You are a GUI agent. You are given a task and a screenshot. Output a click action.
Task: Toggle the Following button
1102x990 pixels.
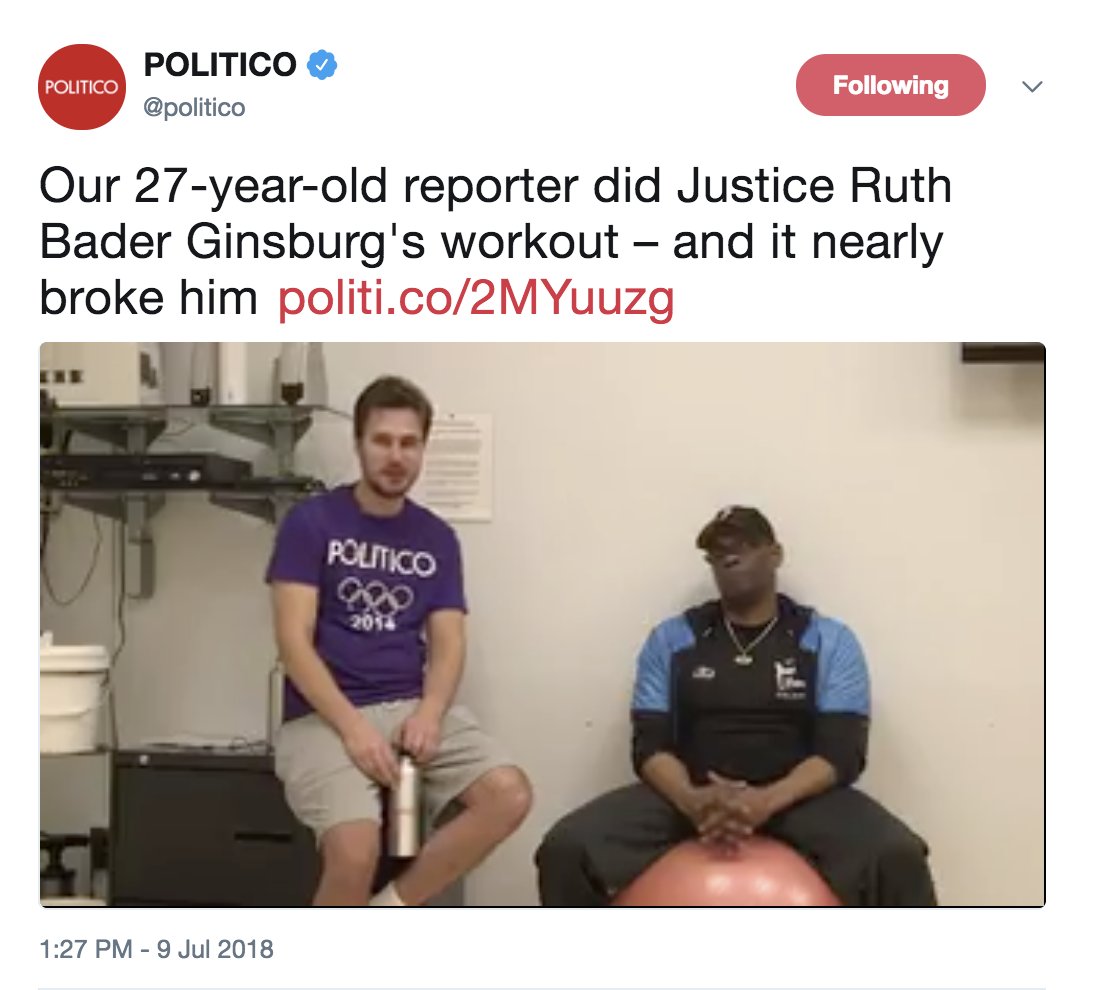coord(890,85)
